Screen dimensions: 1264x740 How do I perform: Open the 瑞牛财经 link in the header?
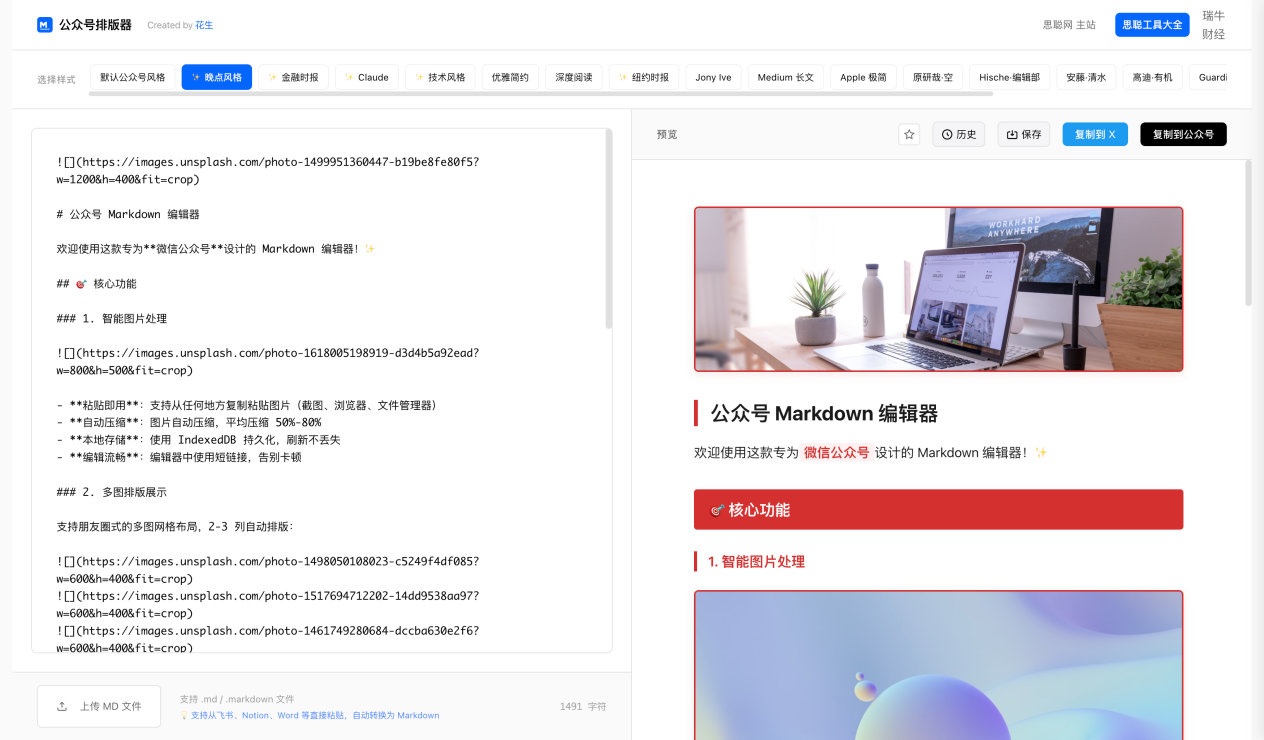pos(1213,25)
